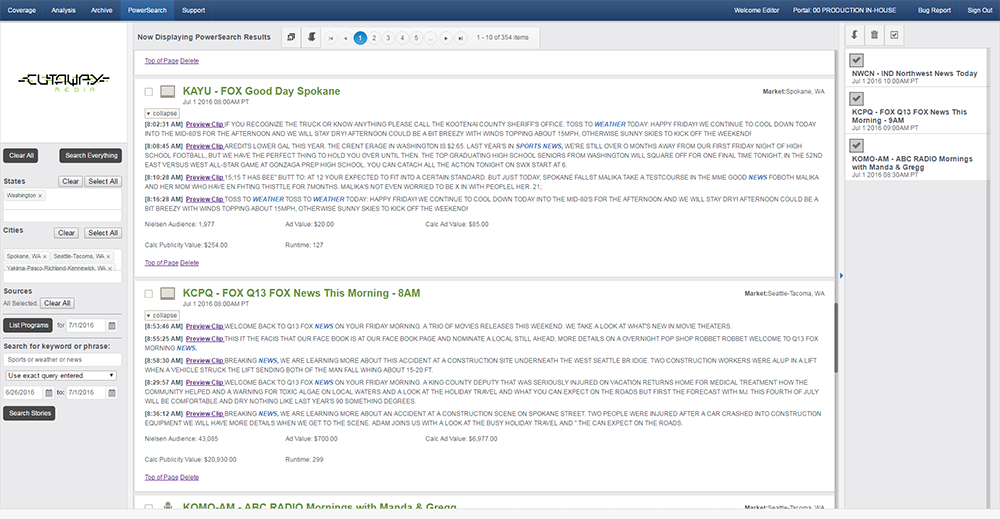Preview the 8:36:12 AM KCPQ clip
Screen dimensions: 1000x519
click(205, 413)
